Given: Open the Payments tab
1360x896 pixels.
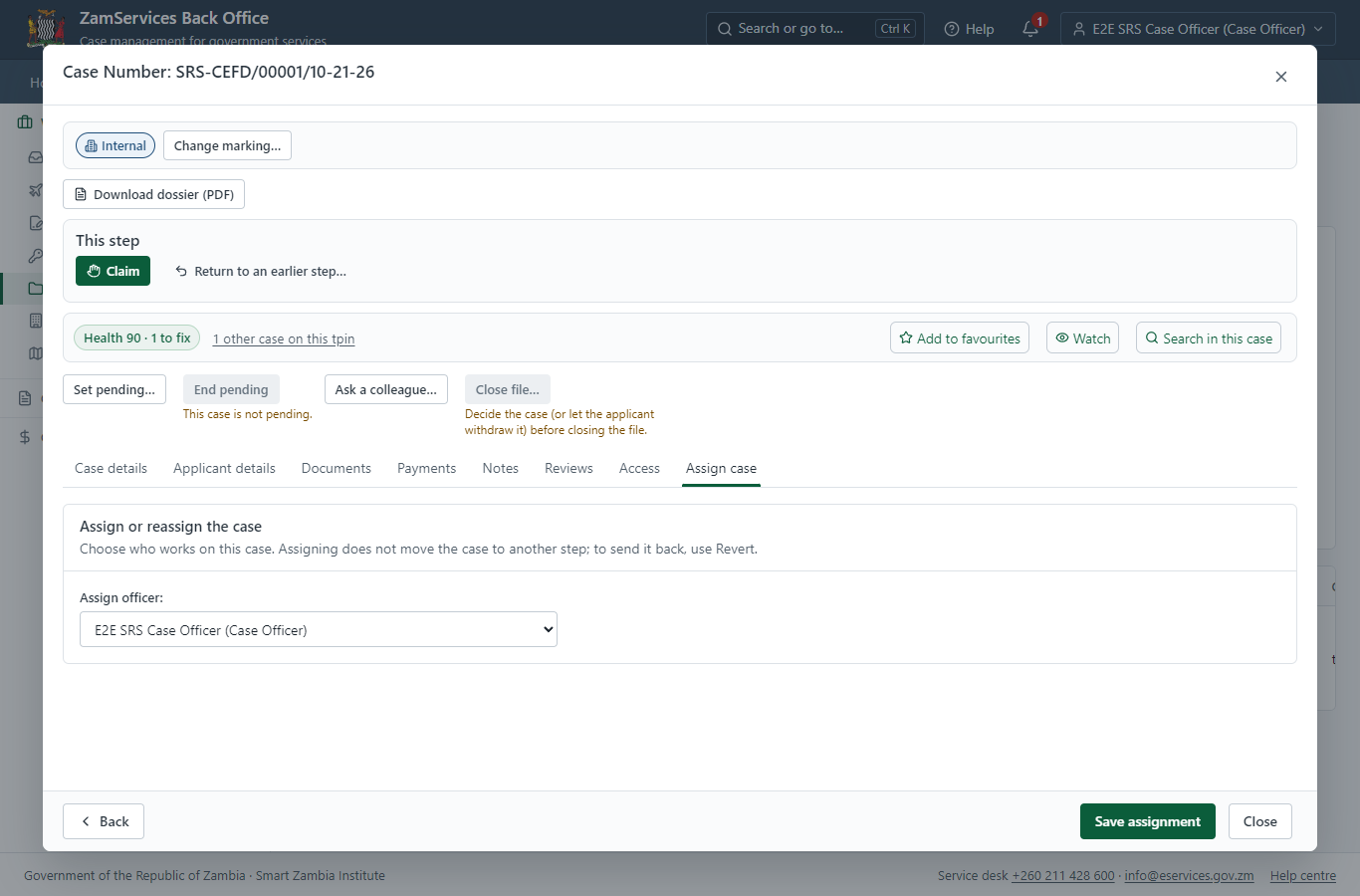Looking at the screenshot, I should click(426, 468).
